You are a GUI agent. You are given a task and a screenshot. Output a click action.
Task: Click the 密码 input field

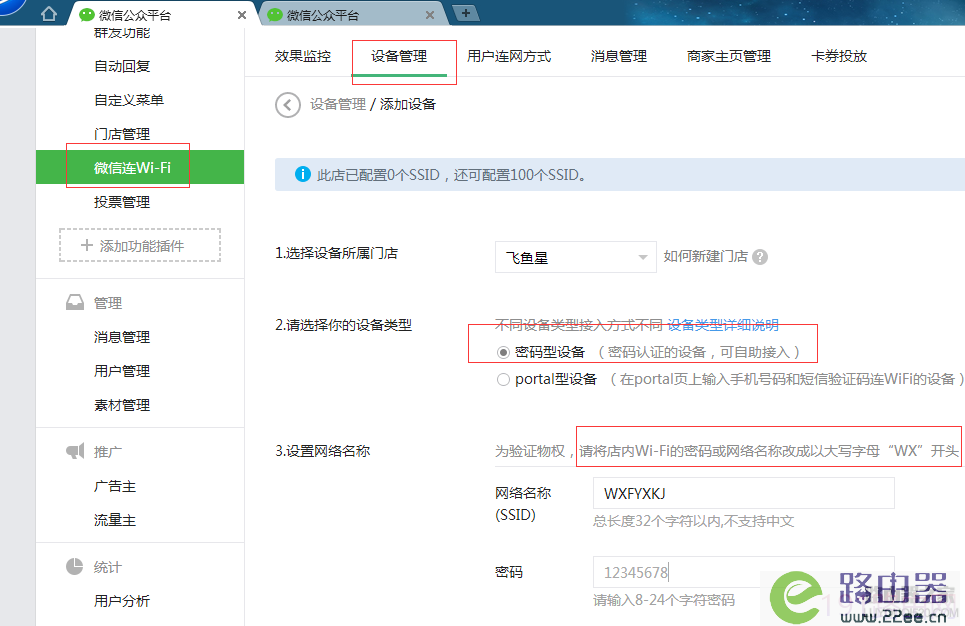(x=743, y=572)
